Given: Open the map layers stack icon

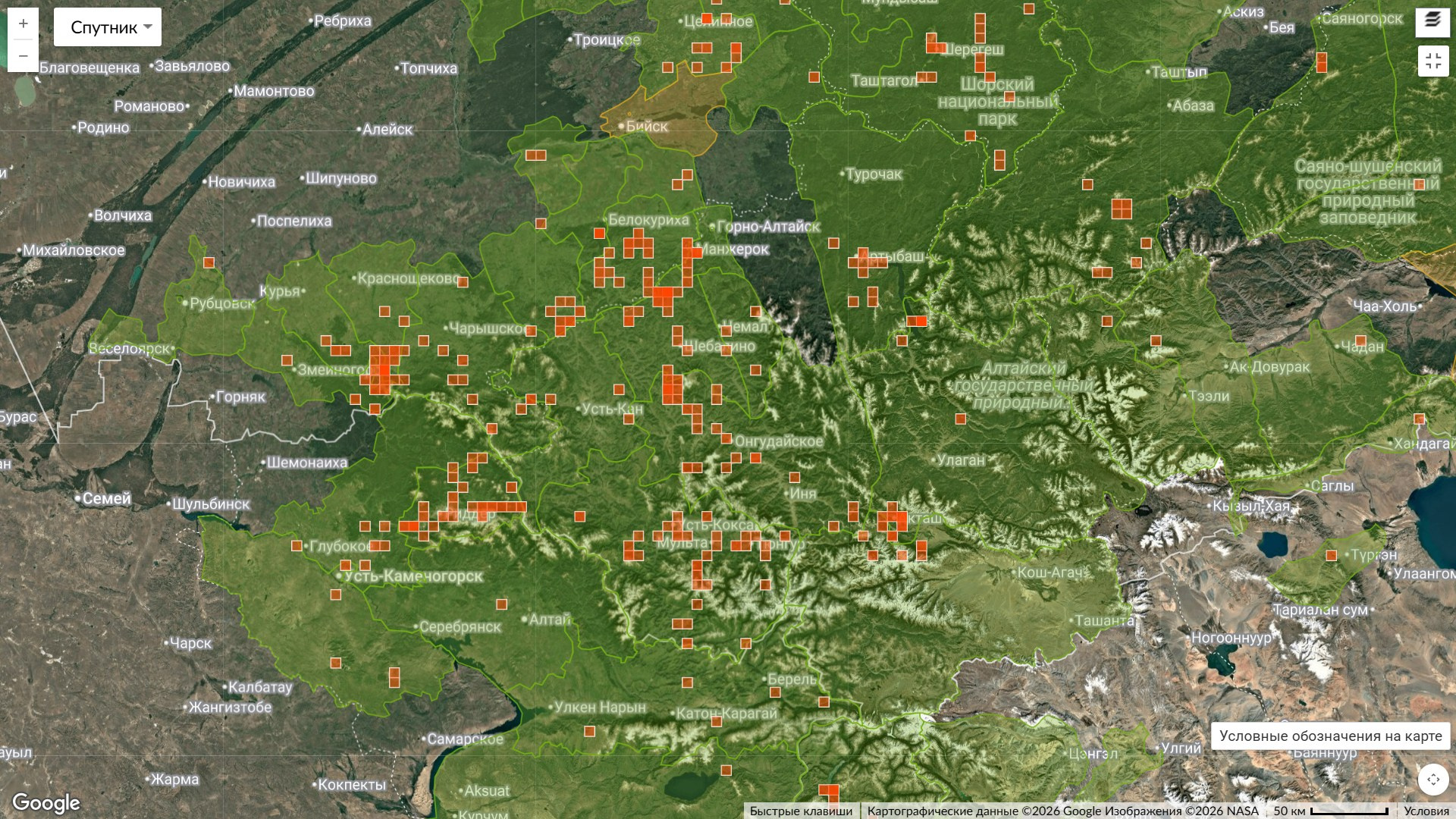Looking at the screenshot, I should click(1432, 21).
